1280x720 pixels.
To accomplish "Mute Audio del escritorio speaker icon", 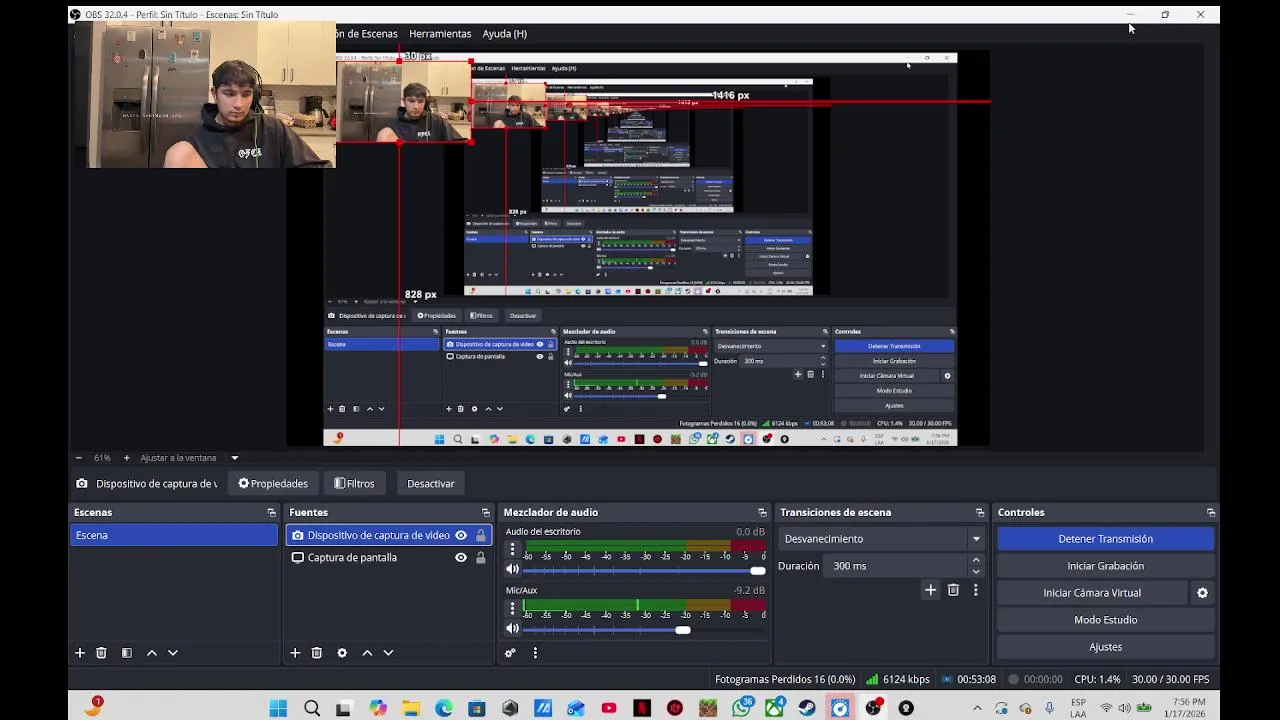I will [x=513, y=570].
